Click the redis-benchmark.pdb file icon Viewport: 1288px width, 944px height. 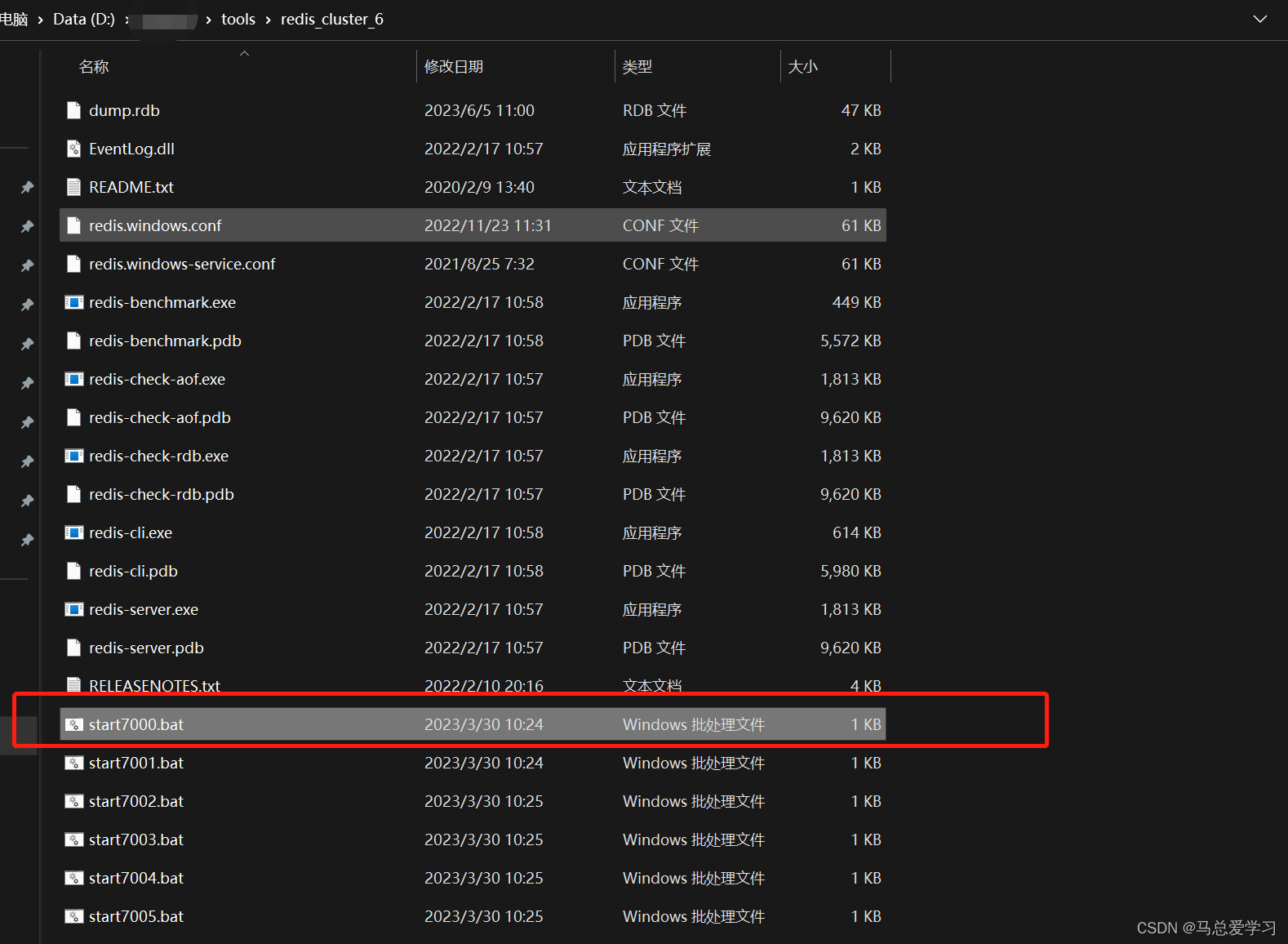73,341
